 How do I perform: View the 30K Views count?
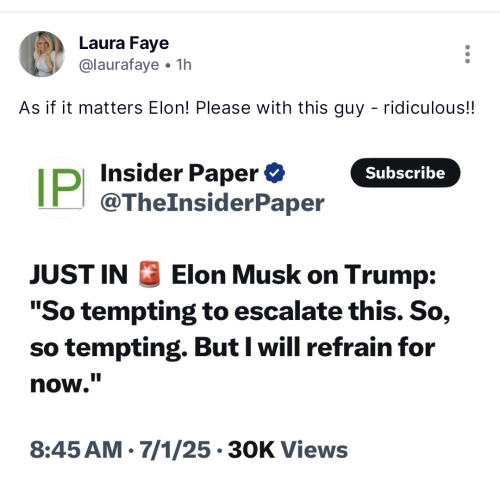(288, 449)
